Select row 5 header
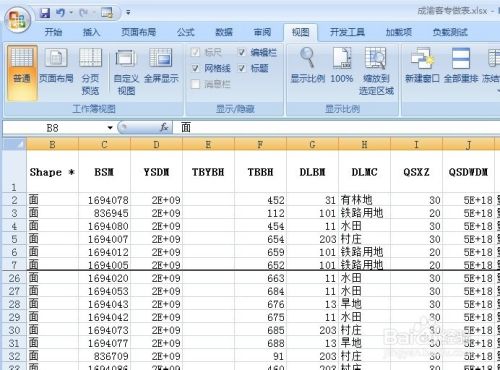The width and height of the screenshot is (500, 370). tap(14, 239)
